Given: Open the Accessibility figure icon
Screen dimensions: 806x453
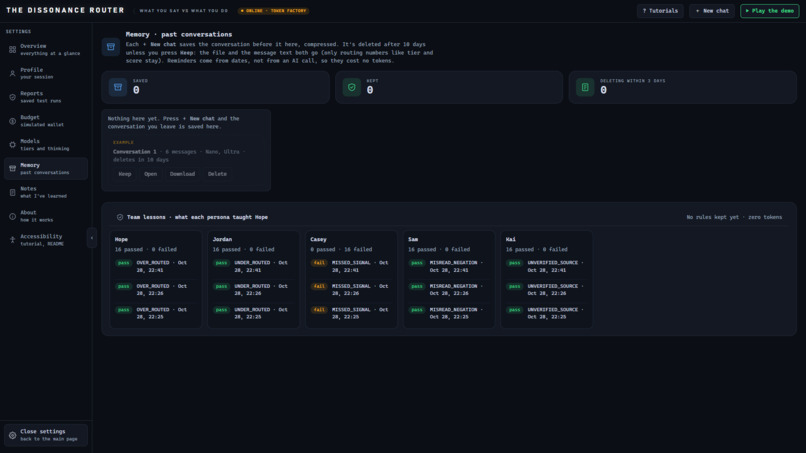Looking at the screenshot, I should point(12,240).
